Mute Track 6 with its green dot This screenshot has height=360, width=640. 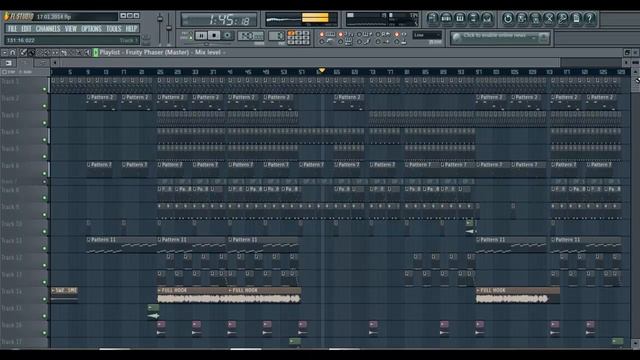(44, 173)
